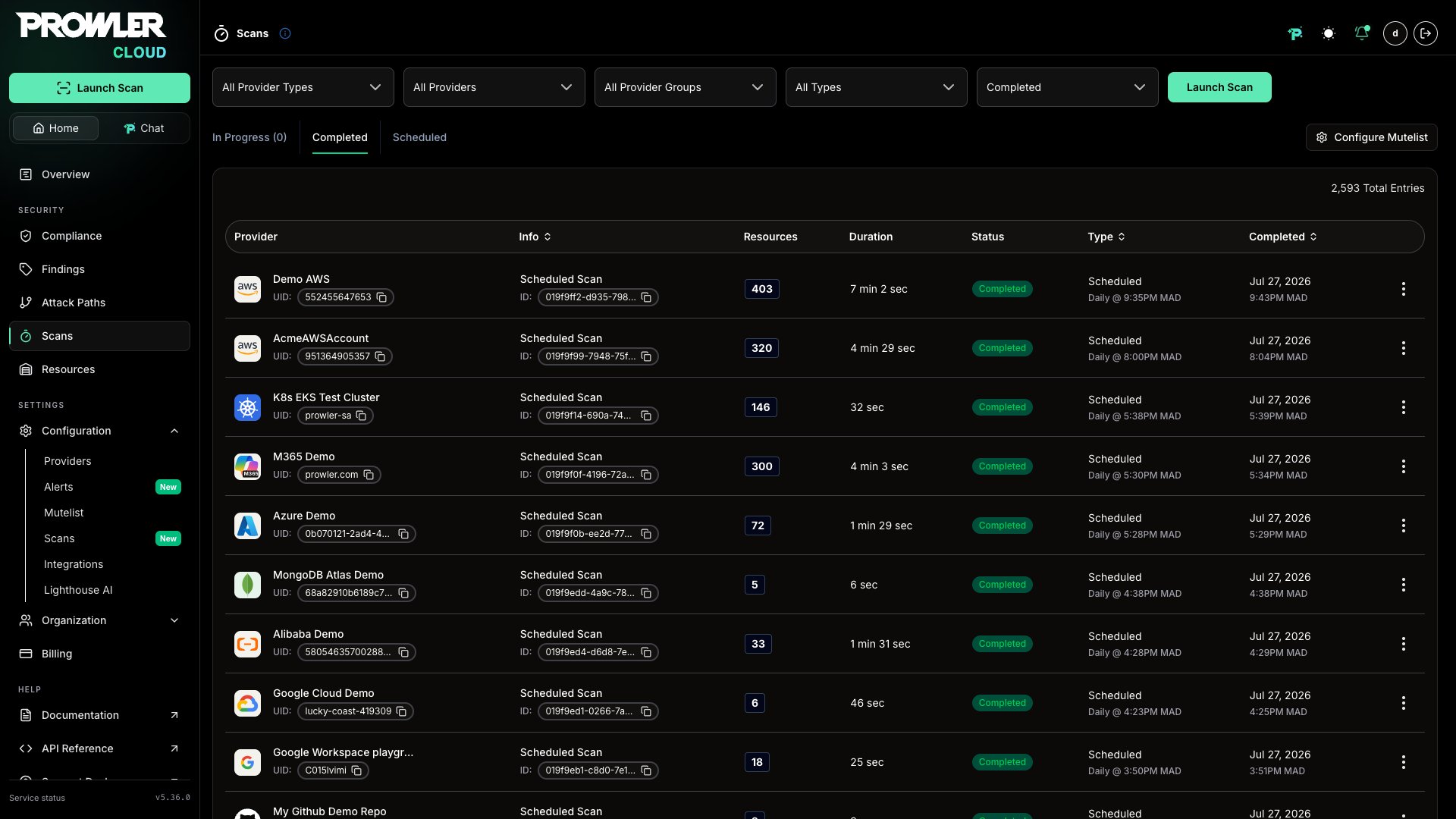
Task: Open Resources in sidebar
Action: point(99,369)
